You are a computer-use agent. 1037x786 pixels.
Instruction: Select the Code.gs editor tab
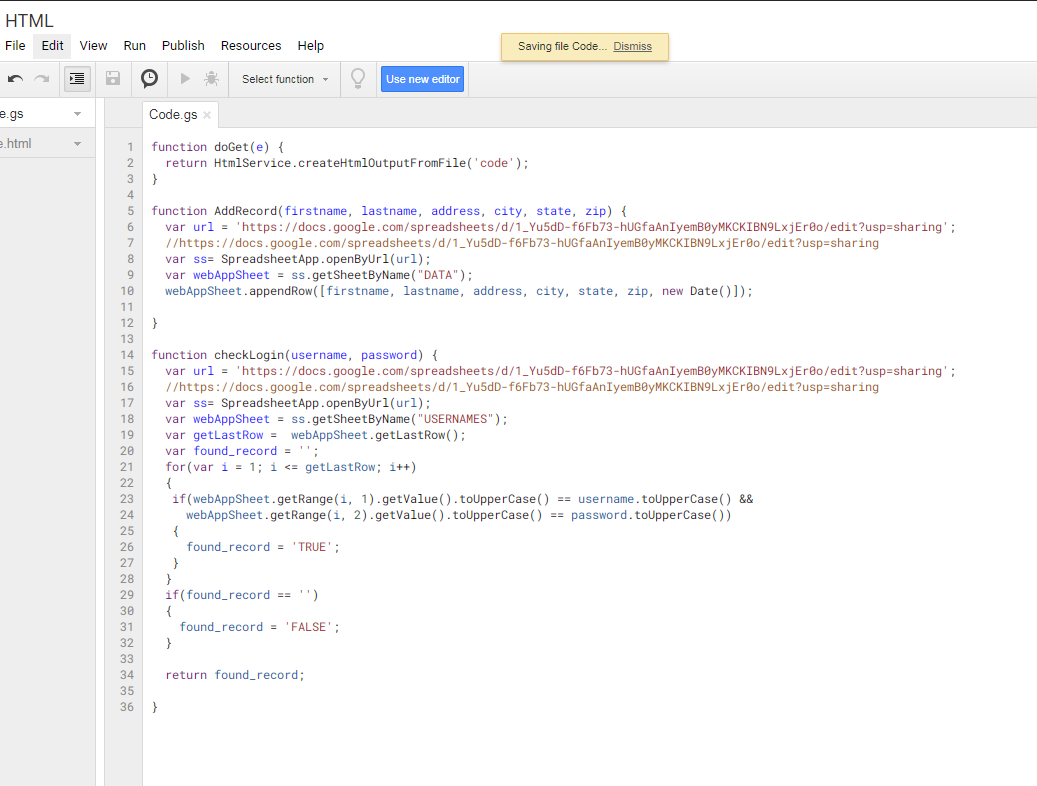173,115
